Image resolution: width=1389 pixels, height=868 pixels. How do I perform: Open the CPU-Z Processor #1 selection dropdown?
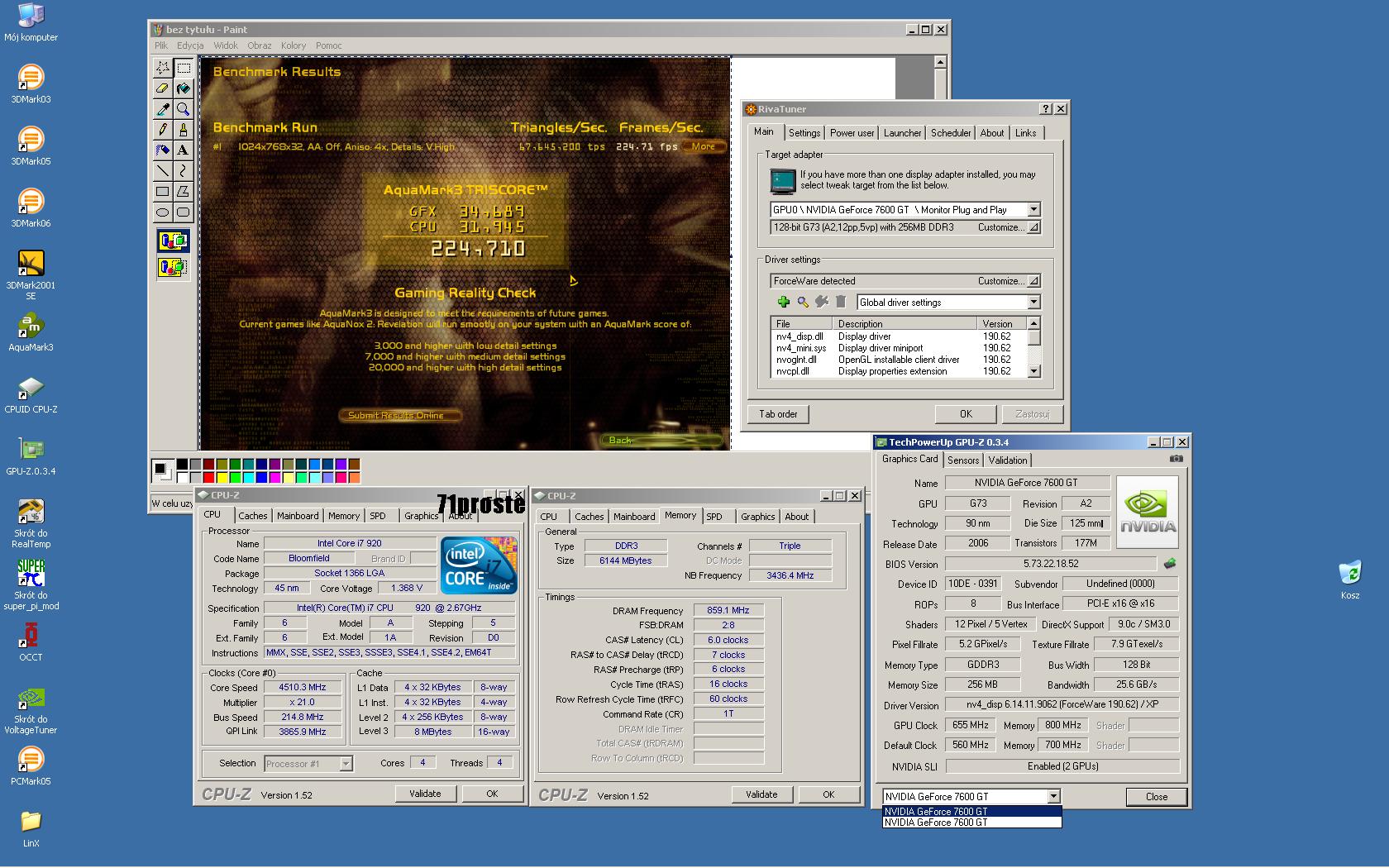click(346, 764)
